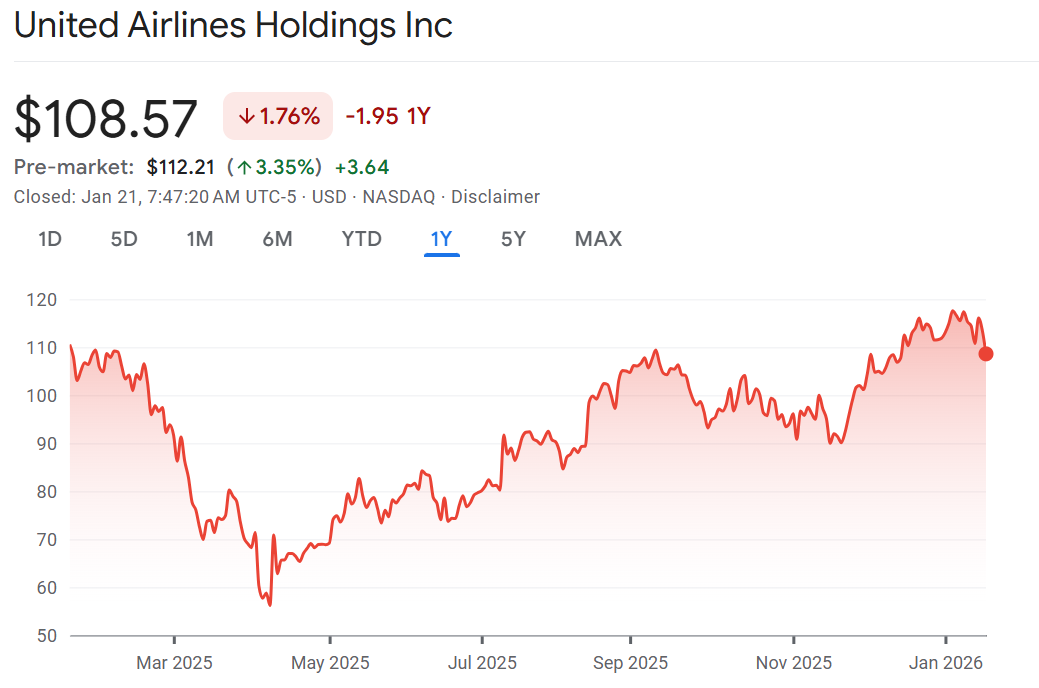The width and height of the screenshot is (1039, 688).
Task: Open the Disclaimer link
Action: [x=495, y=197]
